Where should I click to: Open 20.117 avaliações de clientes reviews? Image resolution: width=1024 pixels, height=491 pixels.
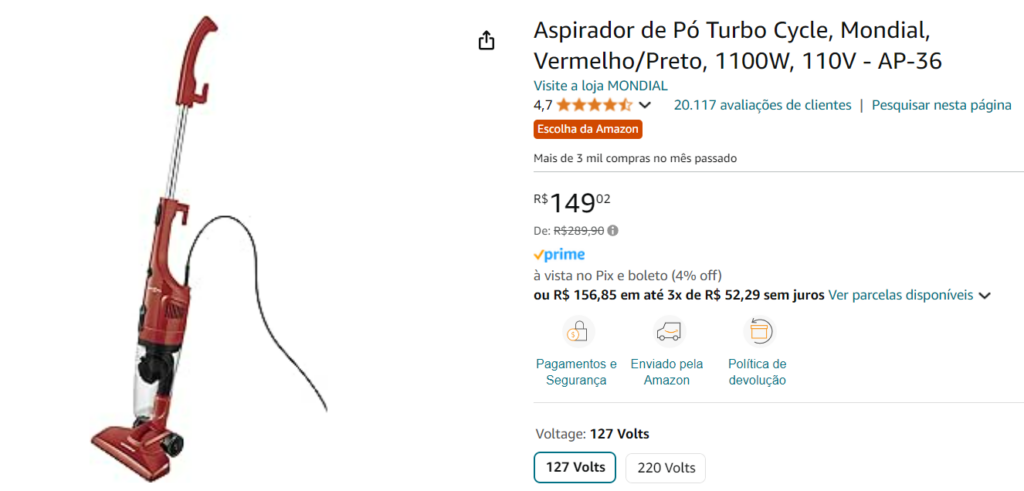pyautogui.click(x=762, y=105)
